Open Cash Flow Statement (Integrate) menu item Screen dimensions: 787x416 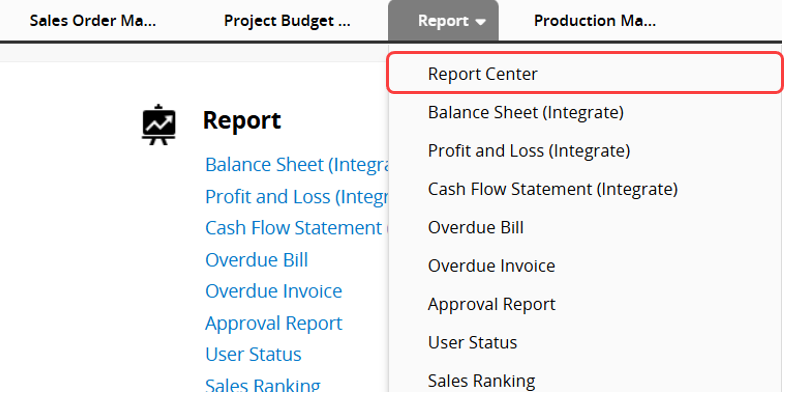552,188
